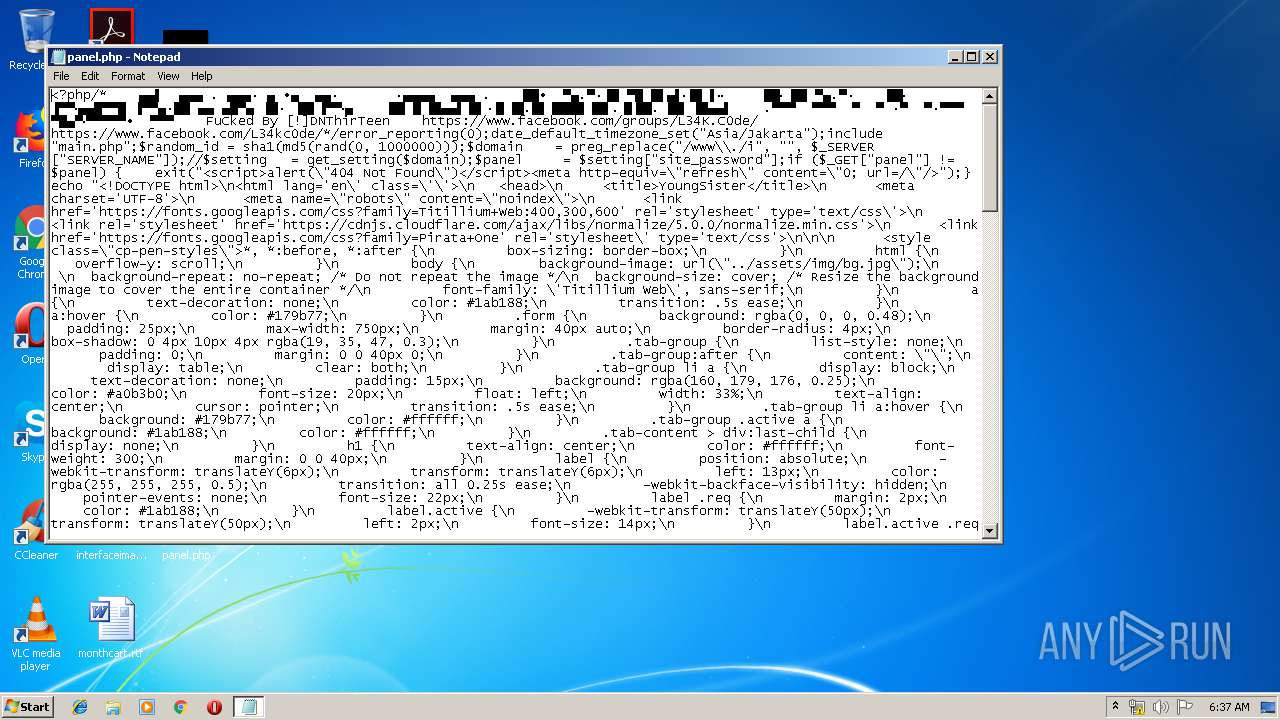Screen dimensions: 1280x720
Task: Open the Help menu in Notepad
Action: click(x=202, y=76)
